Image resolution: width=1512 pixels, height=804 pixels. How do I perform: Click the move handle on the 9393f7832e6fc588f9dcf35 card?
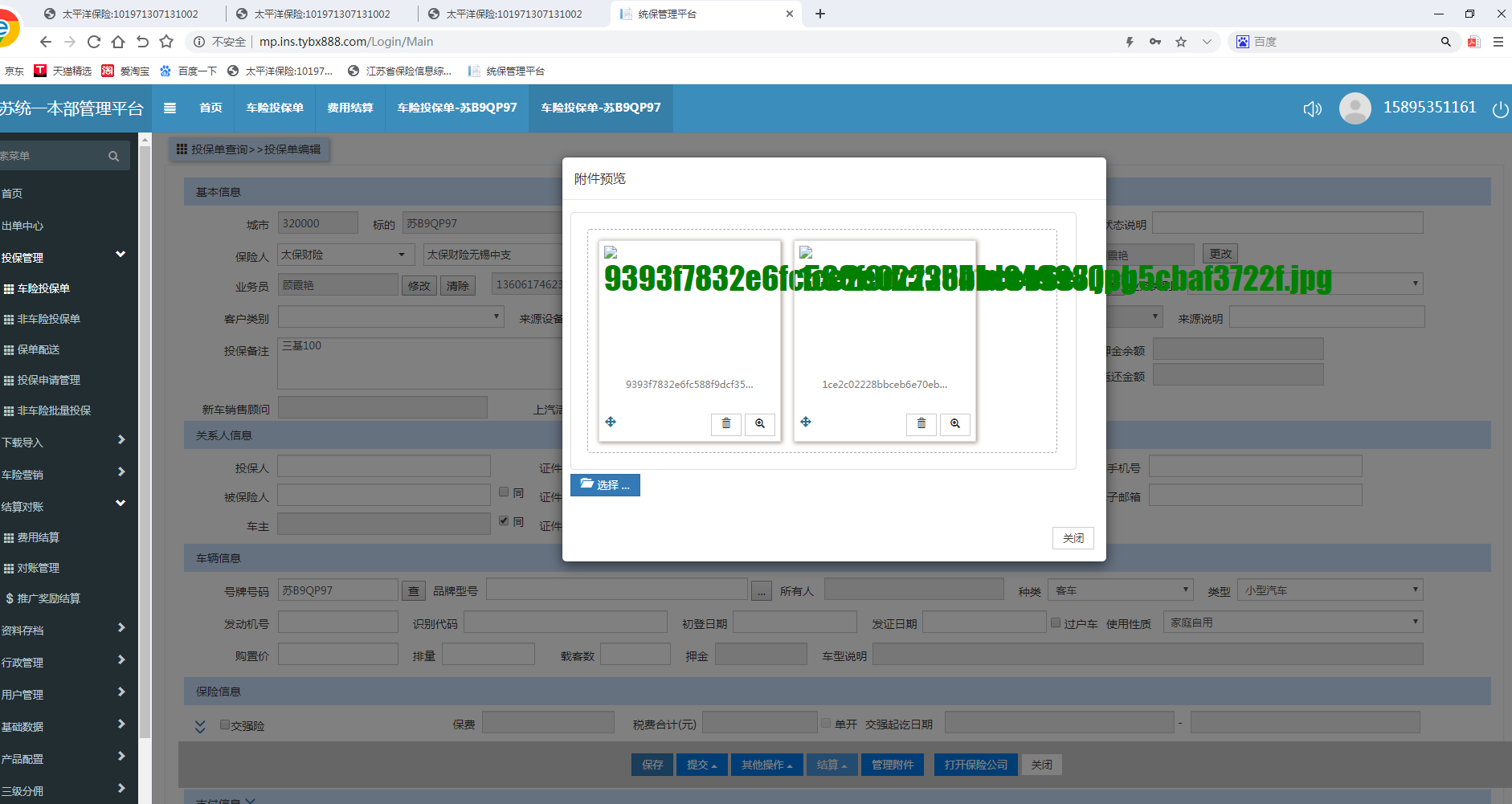click(x=611, y=422)
